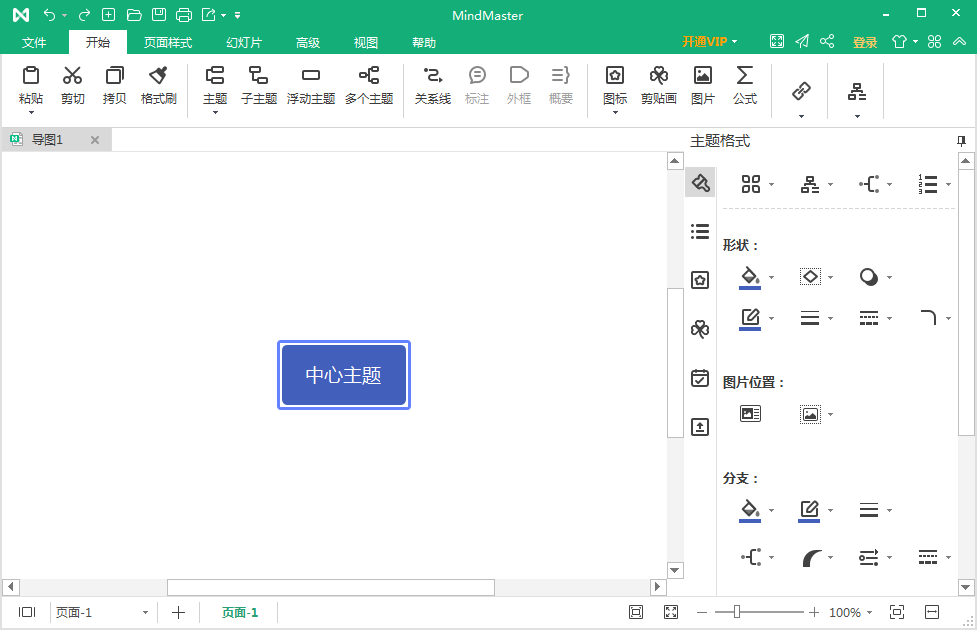Open the task calendar icon in sidebar
This screenshot has width=977, height=630.
700,378
